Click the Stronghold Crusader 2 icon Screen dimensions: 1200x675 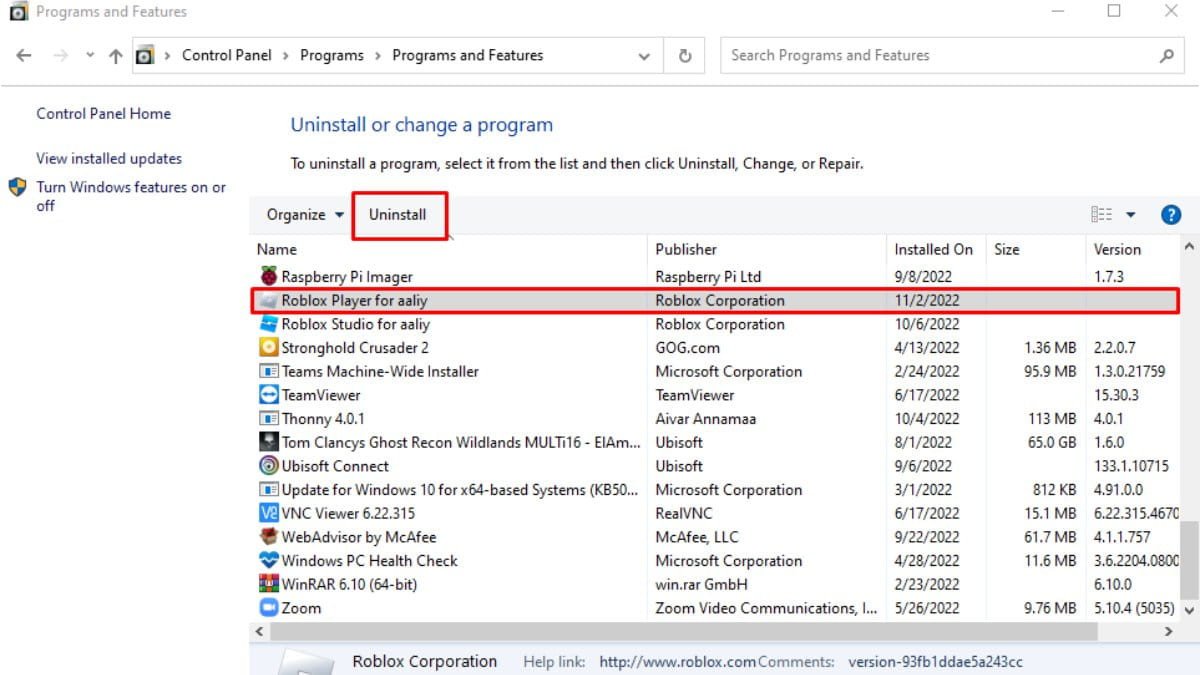[x=268, y=347]
